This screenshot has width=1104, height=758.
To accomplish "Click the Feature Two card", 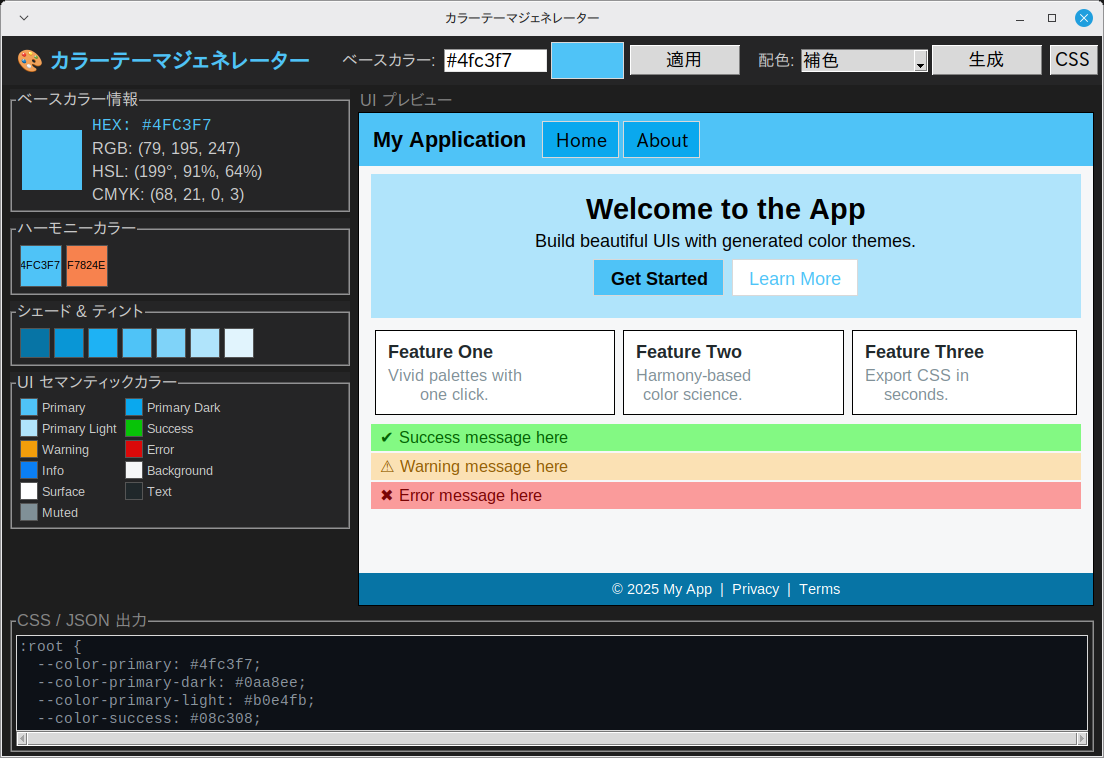I will click(734, 372).
